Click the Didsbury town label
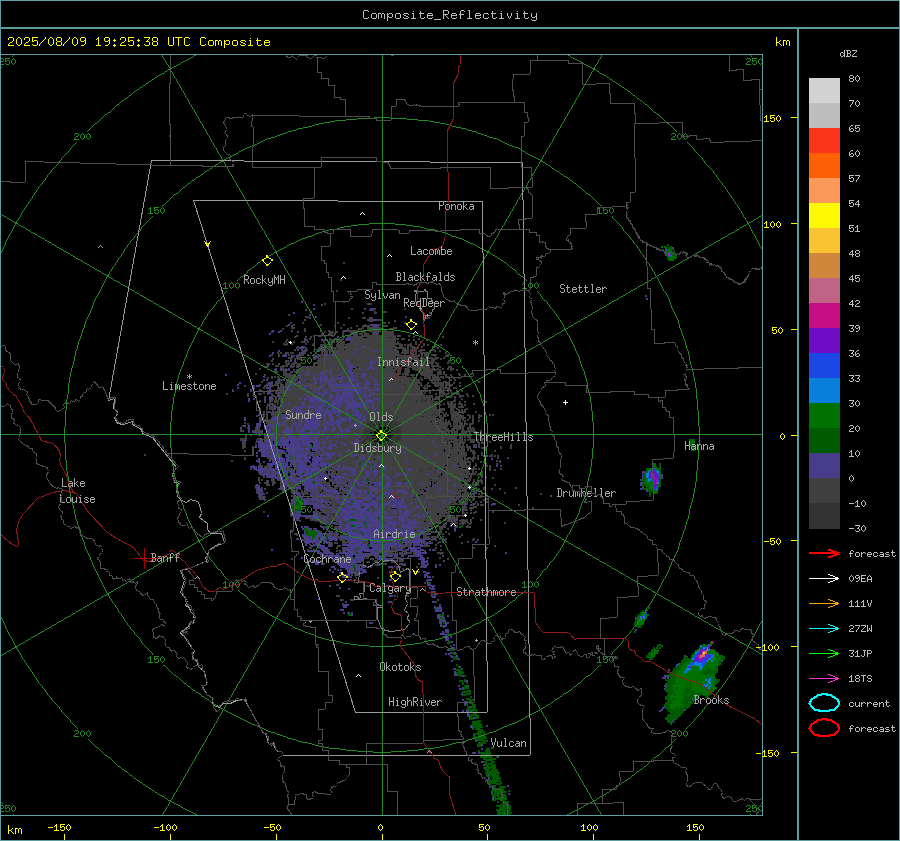The width and height of the screenshot is (900, 841). click(377, 448)
